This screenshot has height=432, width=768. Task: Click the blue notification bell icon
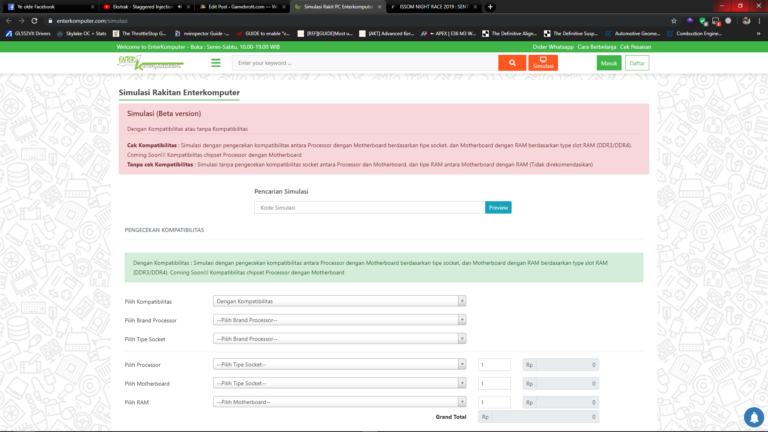(753, 416)
